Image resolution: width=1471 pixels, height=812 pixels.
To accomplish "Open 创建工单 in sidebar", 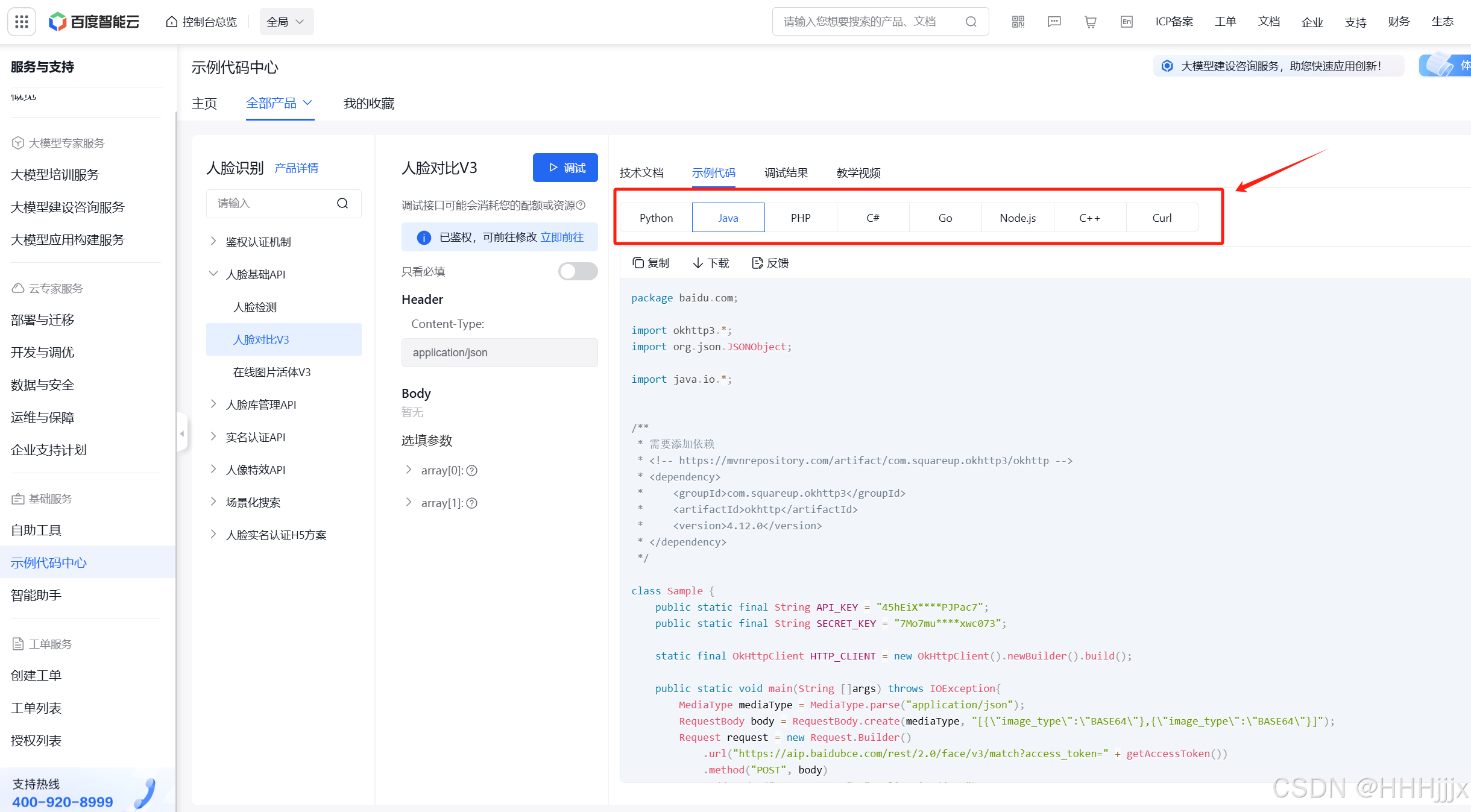I will [x=36, y=676].
